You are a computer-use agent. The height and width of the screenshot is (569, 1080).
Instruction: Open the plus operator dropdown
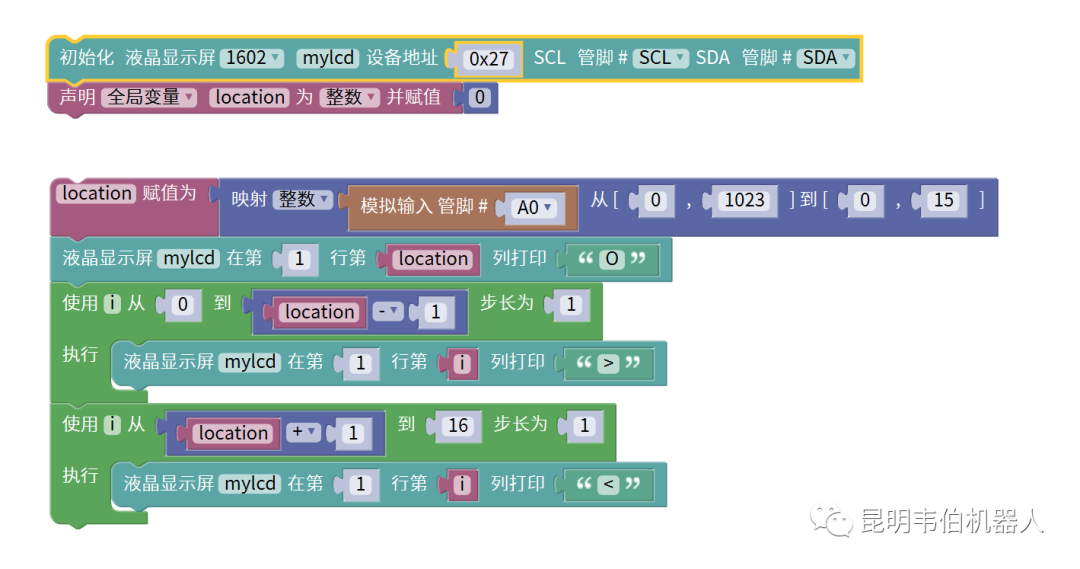click(304, 433)
